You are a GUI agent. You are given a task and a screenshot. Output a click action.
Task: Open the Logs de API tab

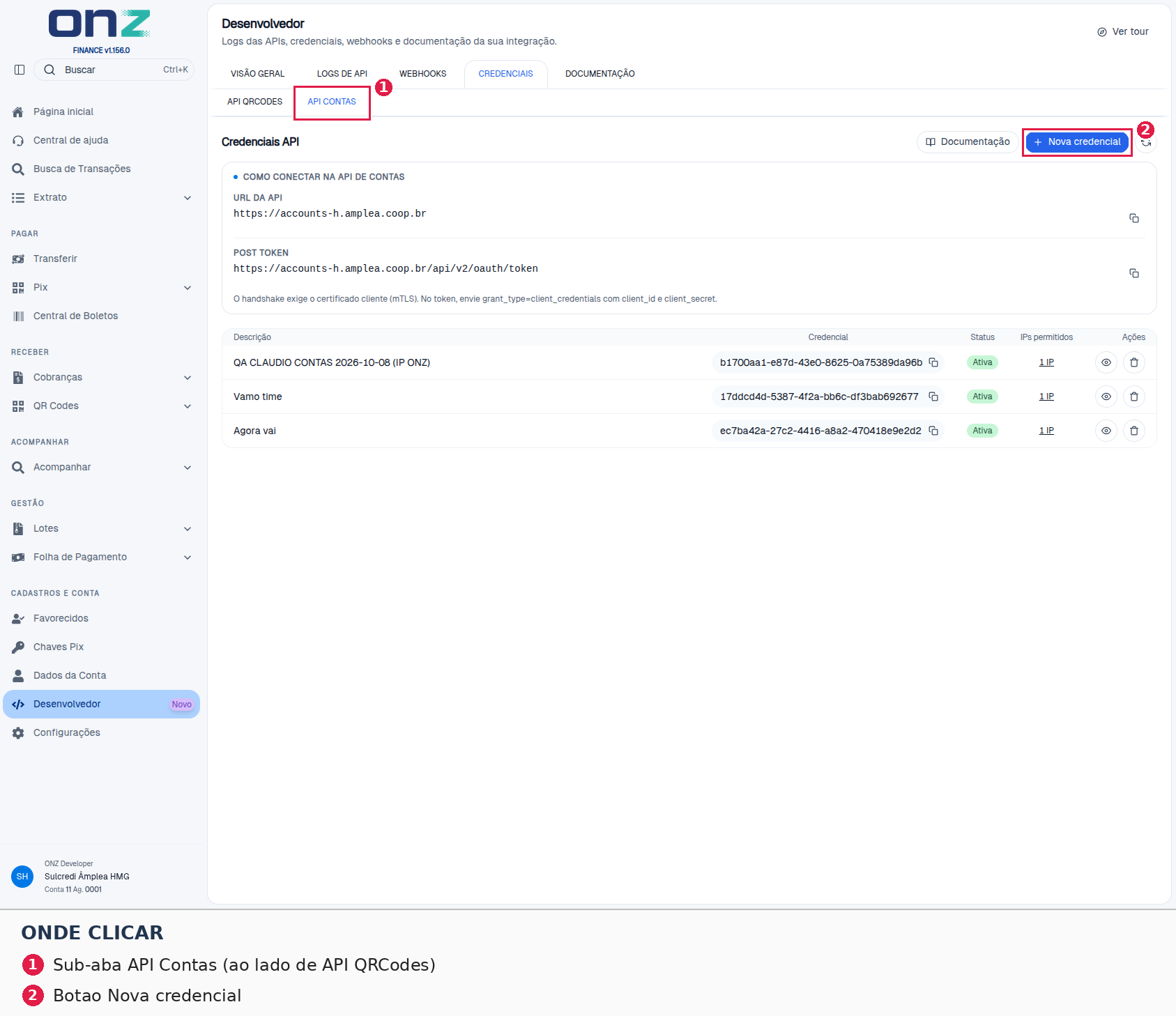(342, 74)
